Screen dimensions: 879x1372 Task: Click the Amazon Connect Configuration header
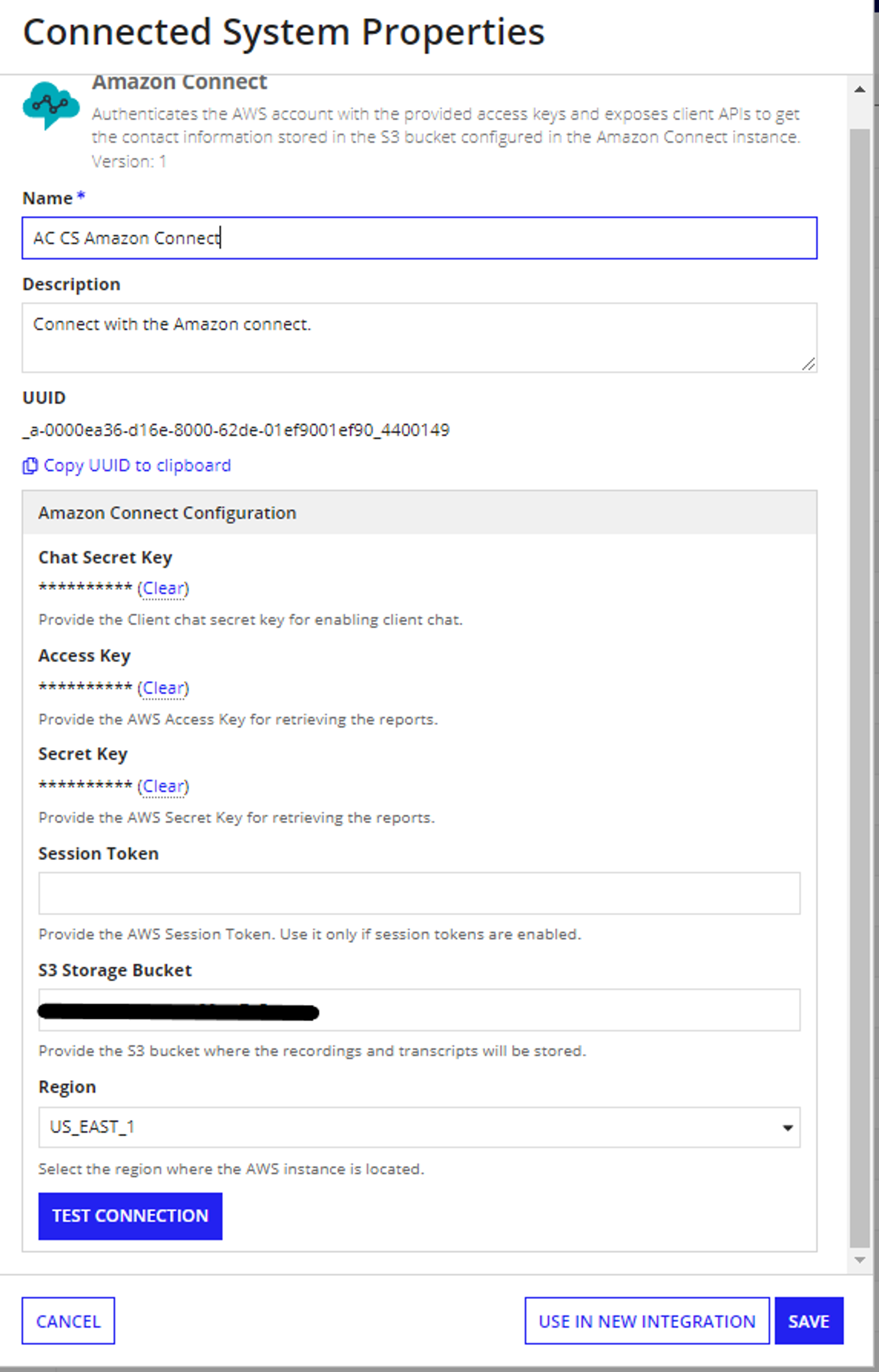click(420, 513)
